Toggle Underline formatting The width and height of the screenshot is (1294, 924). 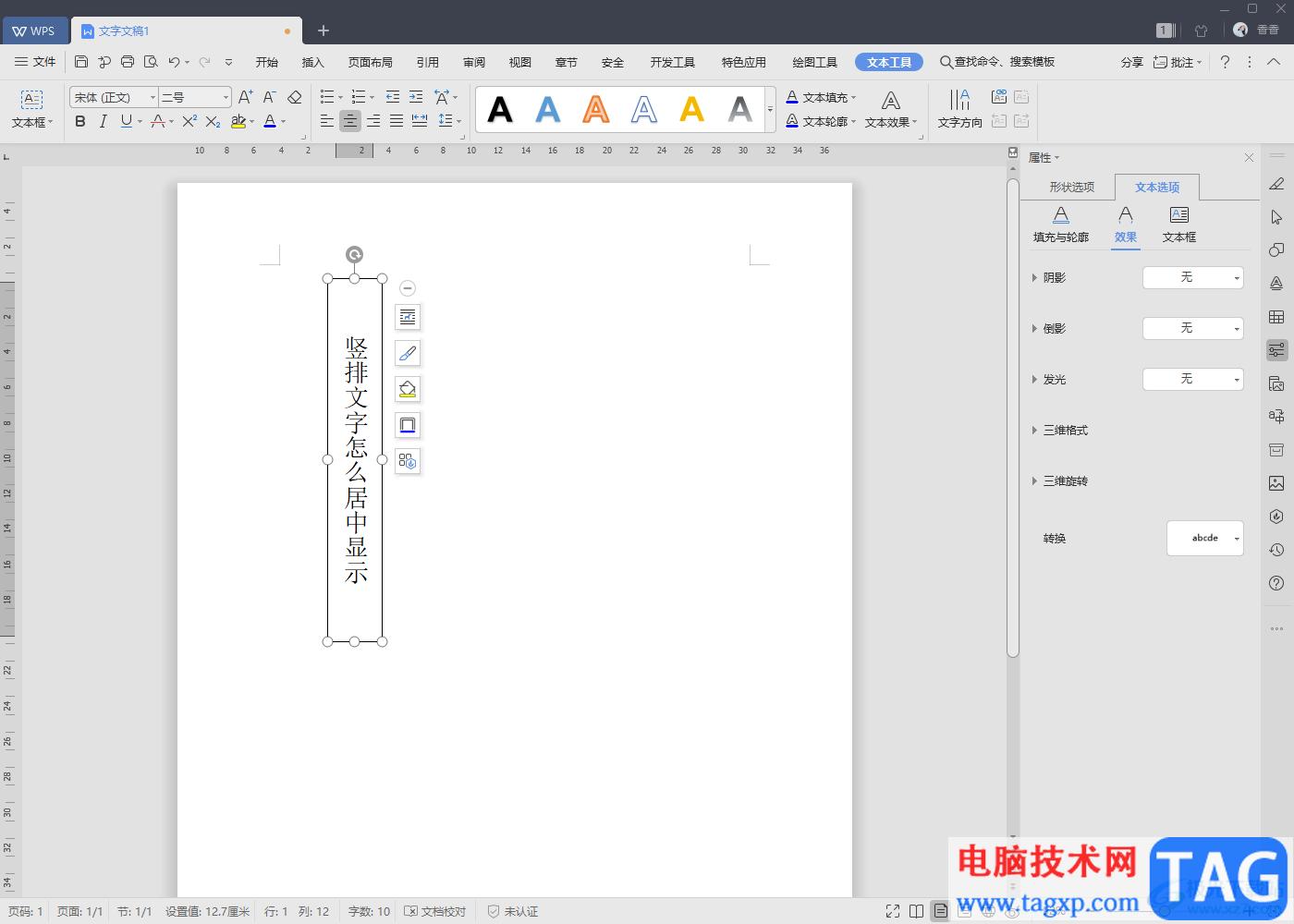[x=127, y=121]
